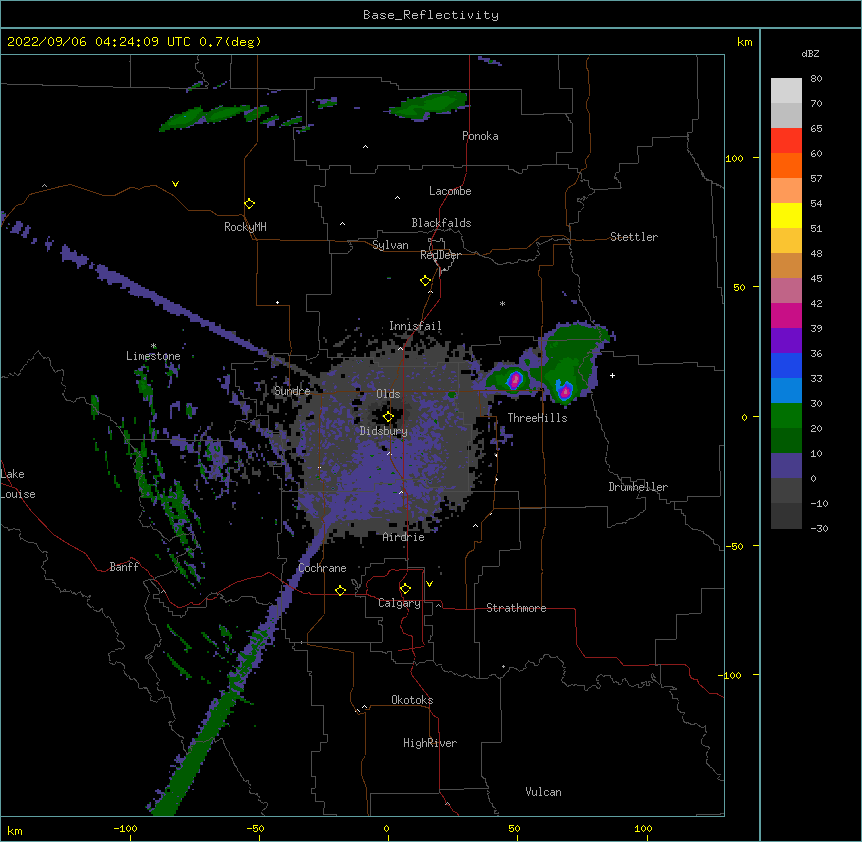862x842 pixels.
Task: Click the km unit label in top right
Action: [745, 42]
